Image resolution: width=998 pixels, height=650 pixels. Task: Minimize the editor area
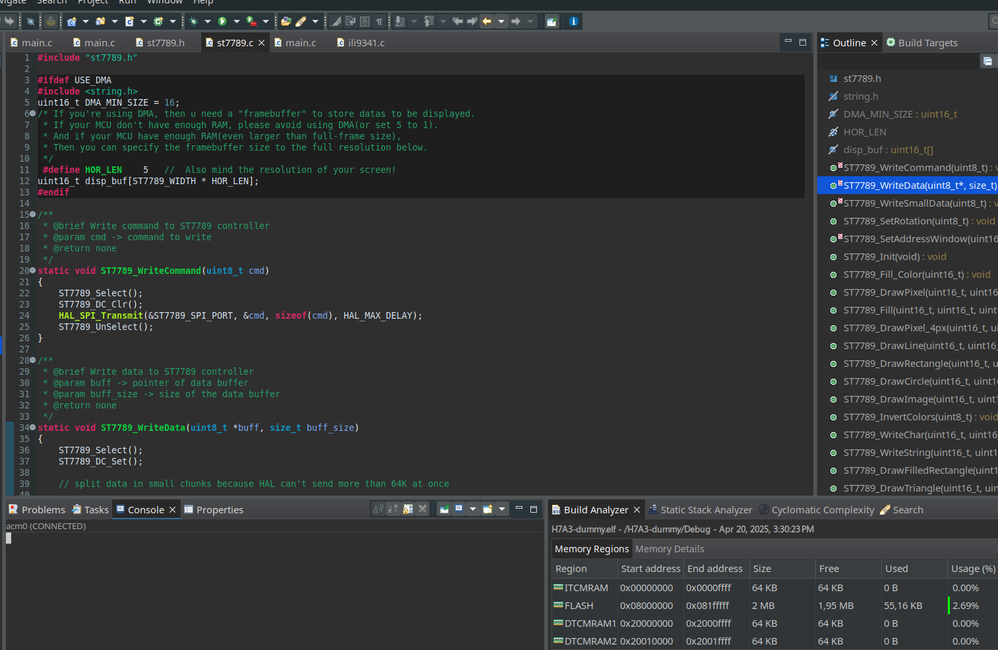pos(787,42)
